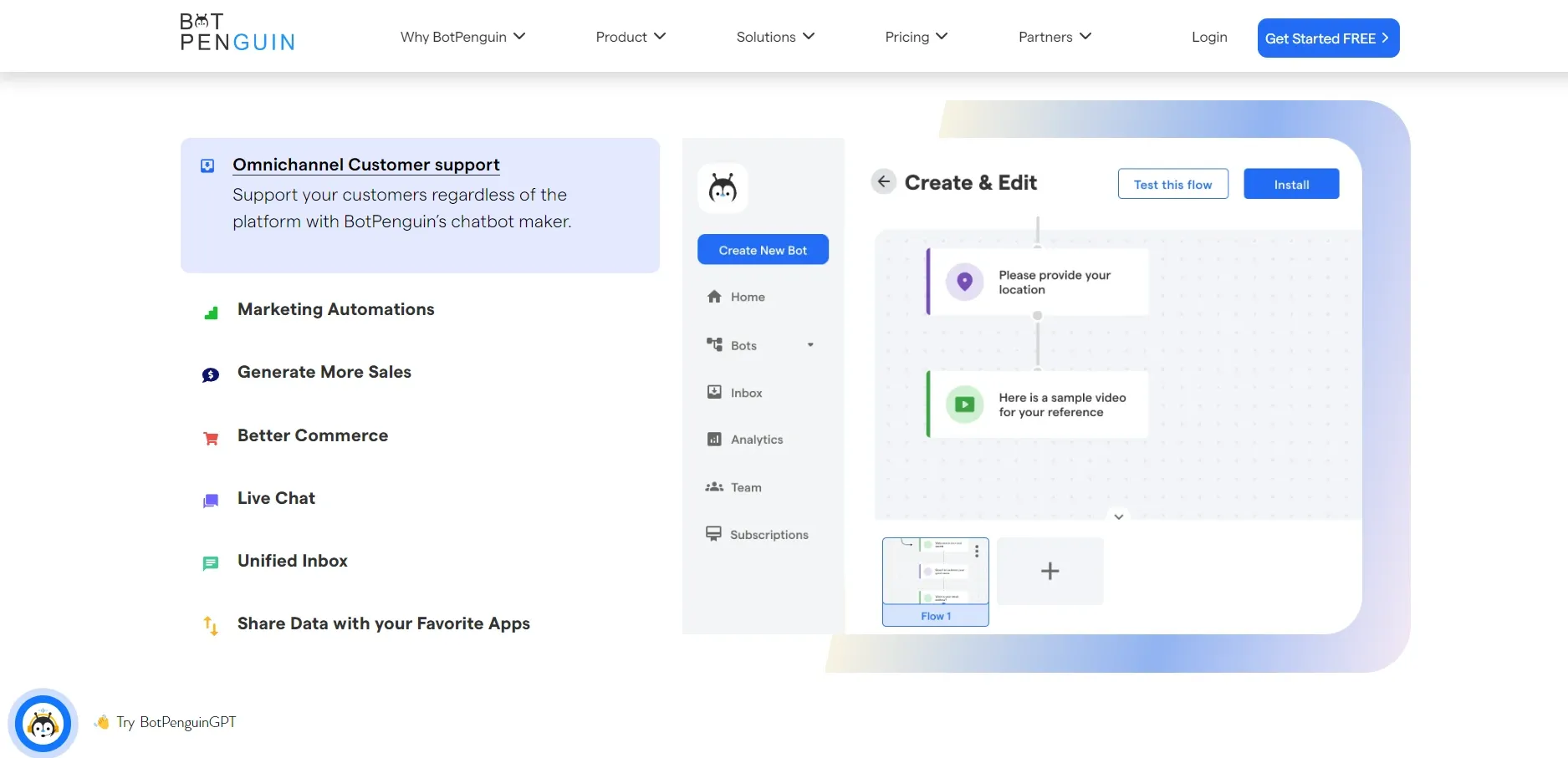Viewport: 1568px width, 758px height.
Task: Open the BotPenguin chat widget launcher
Action: (x=43, y=723)
